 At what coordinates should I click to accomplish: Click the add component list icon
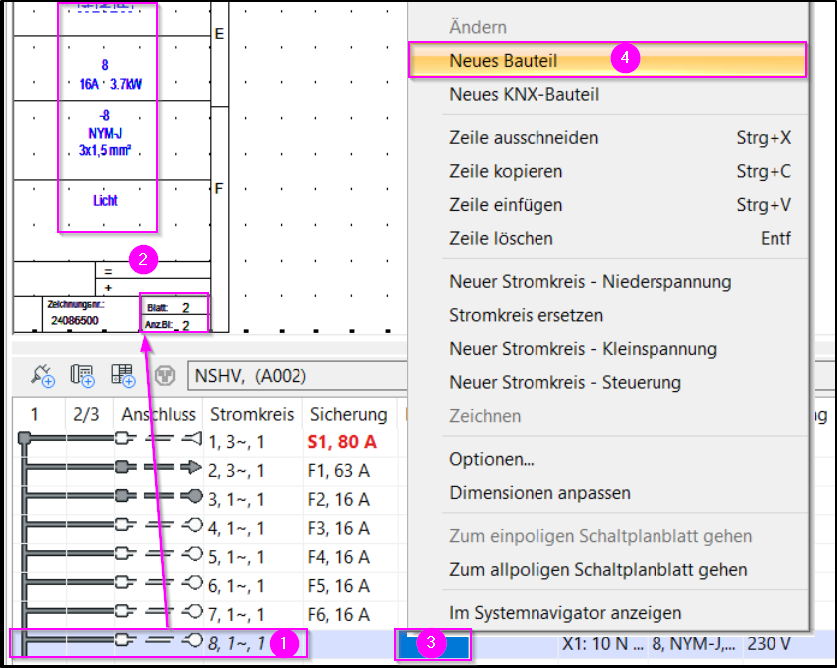point(82,376)
